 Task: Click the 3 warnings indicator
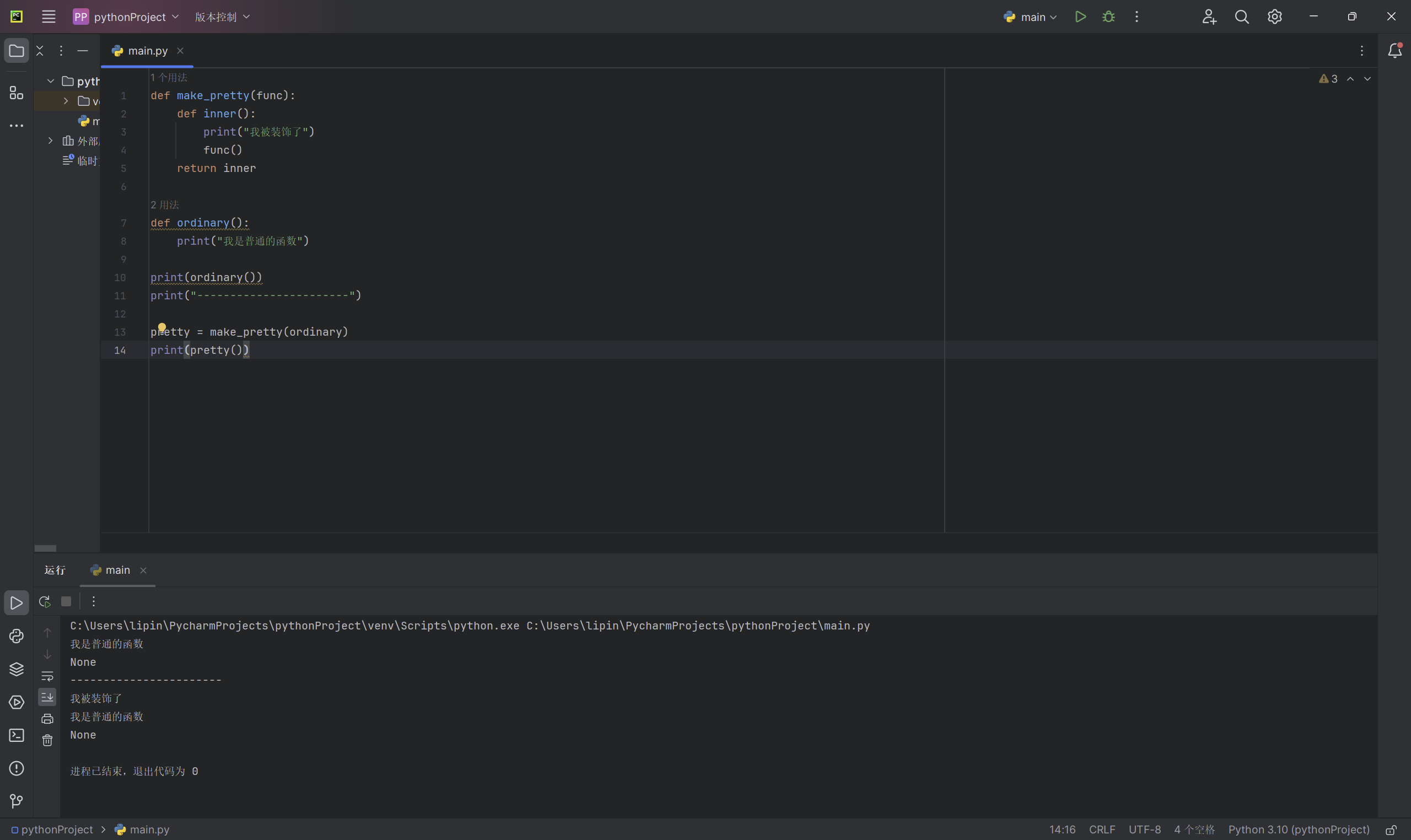pyautogui.click(x=1328, y=79)
